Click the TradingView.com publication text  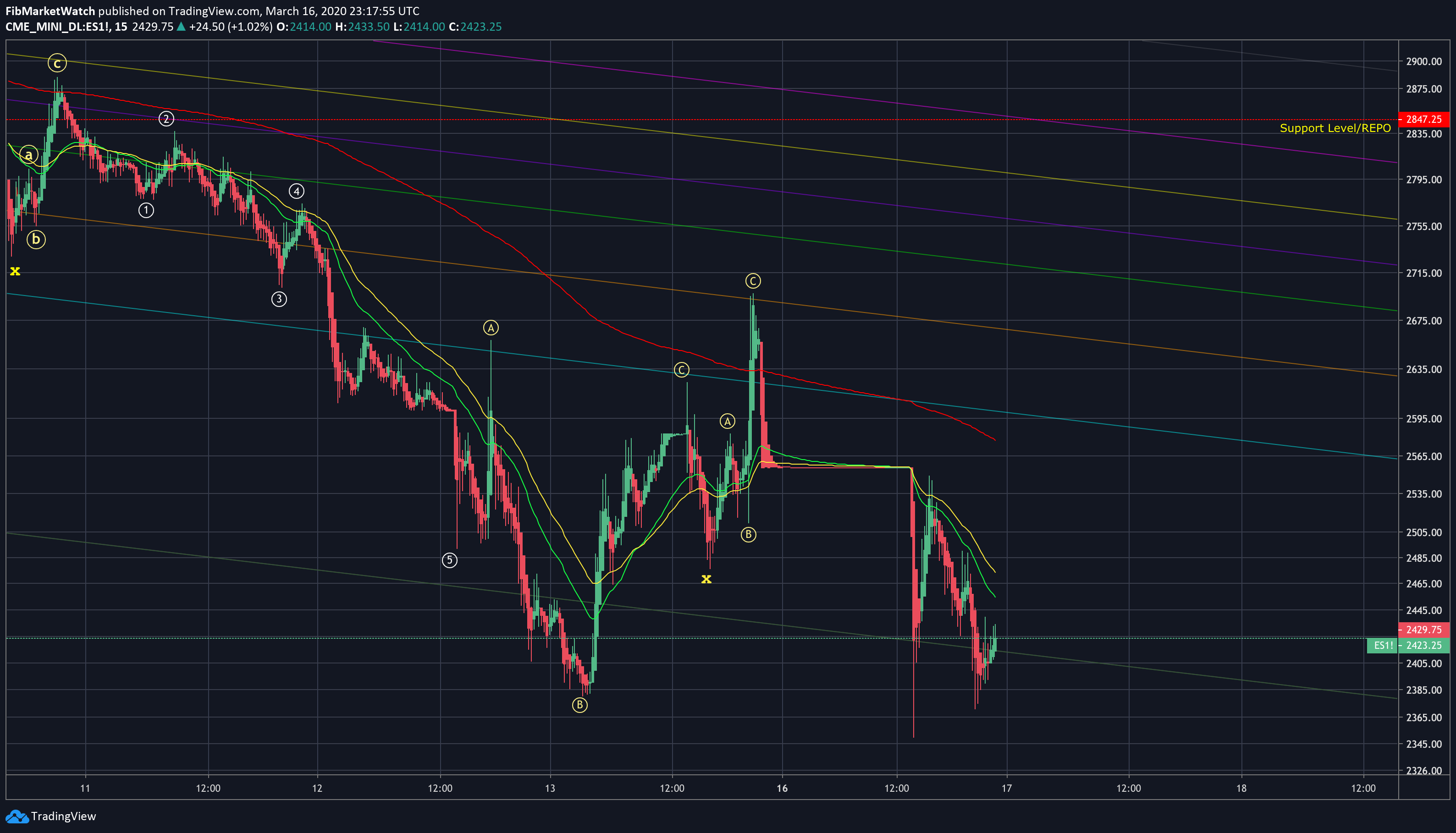(214, 11)
